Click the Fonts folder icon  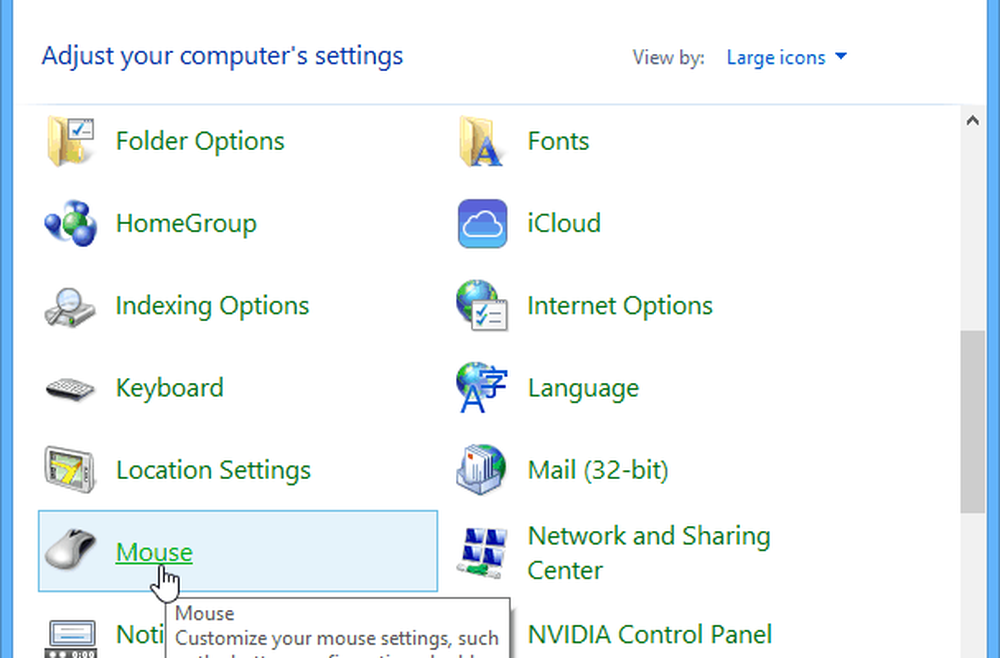point(482,141)
